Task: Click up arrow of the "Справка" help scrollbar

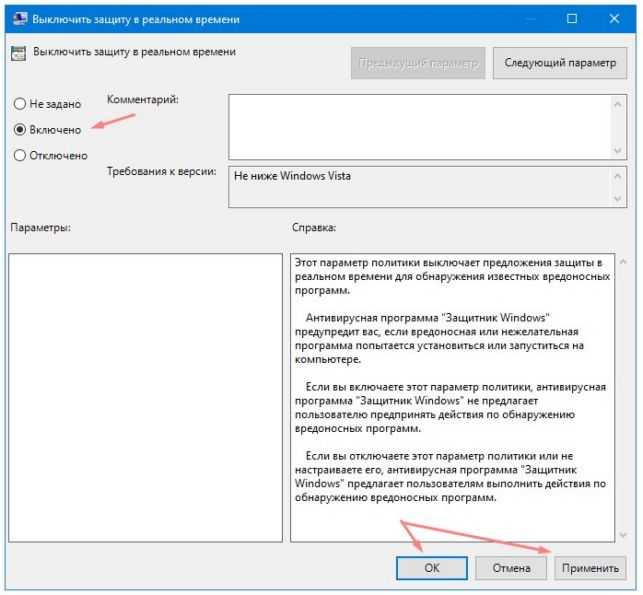Action: [623, 262]
